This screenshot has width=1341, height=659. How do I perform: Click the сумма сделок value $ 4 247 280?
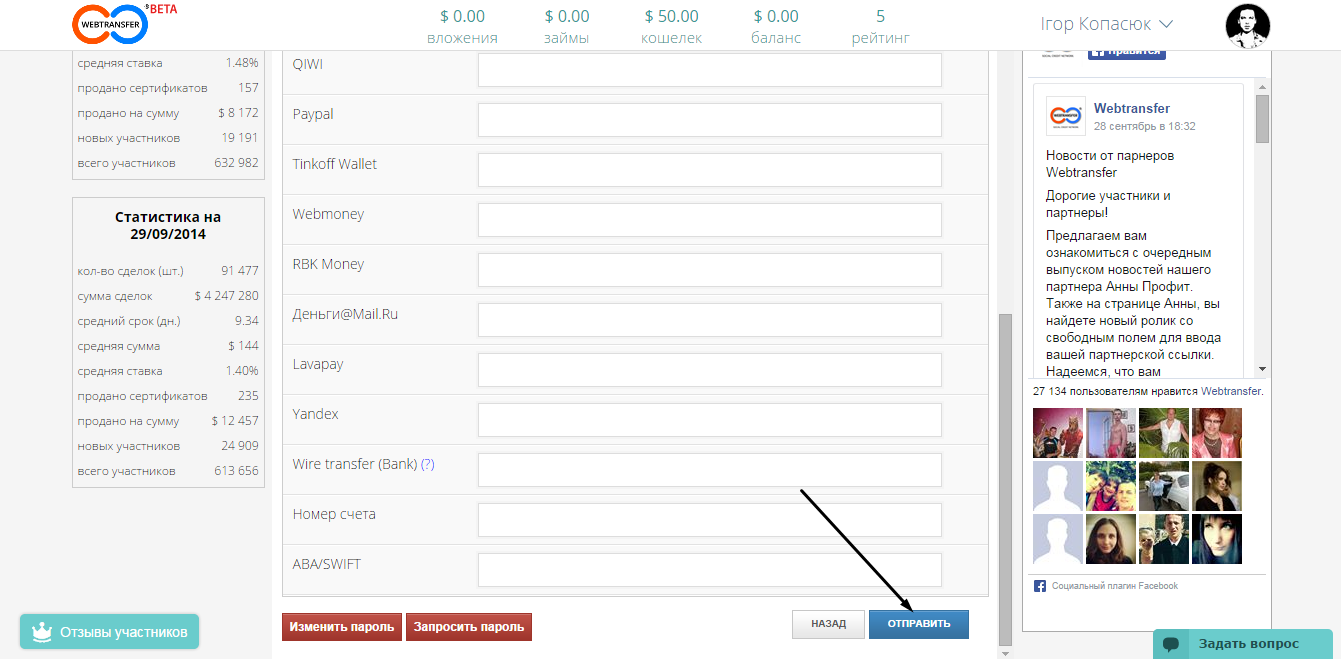point(227,296)
